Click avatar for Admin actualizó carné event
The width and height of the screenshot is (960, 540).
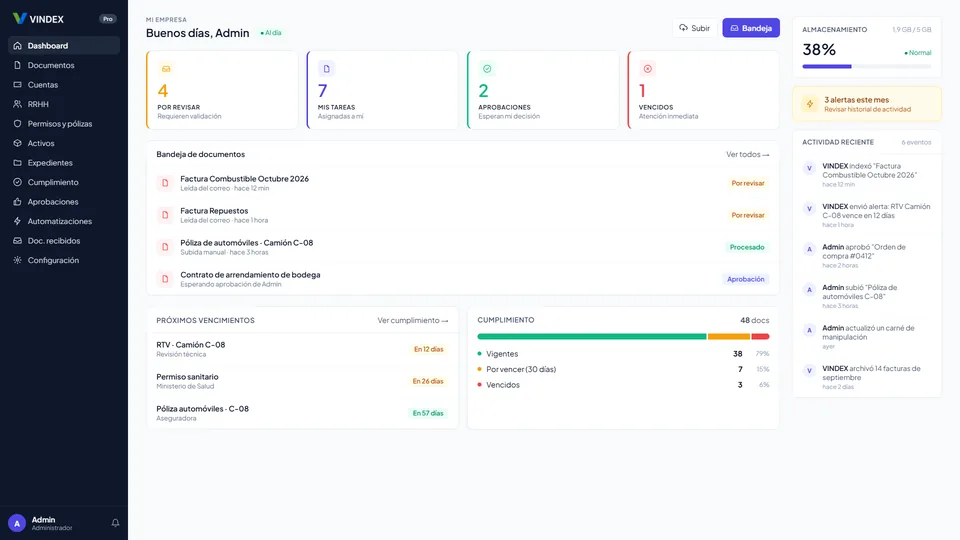point(809,330)
